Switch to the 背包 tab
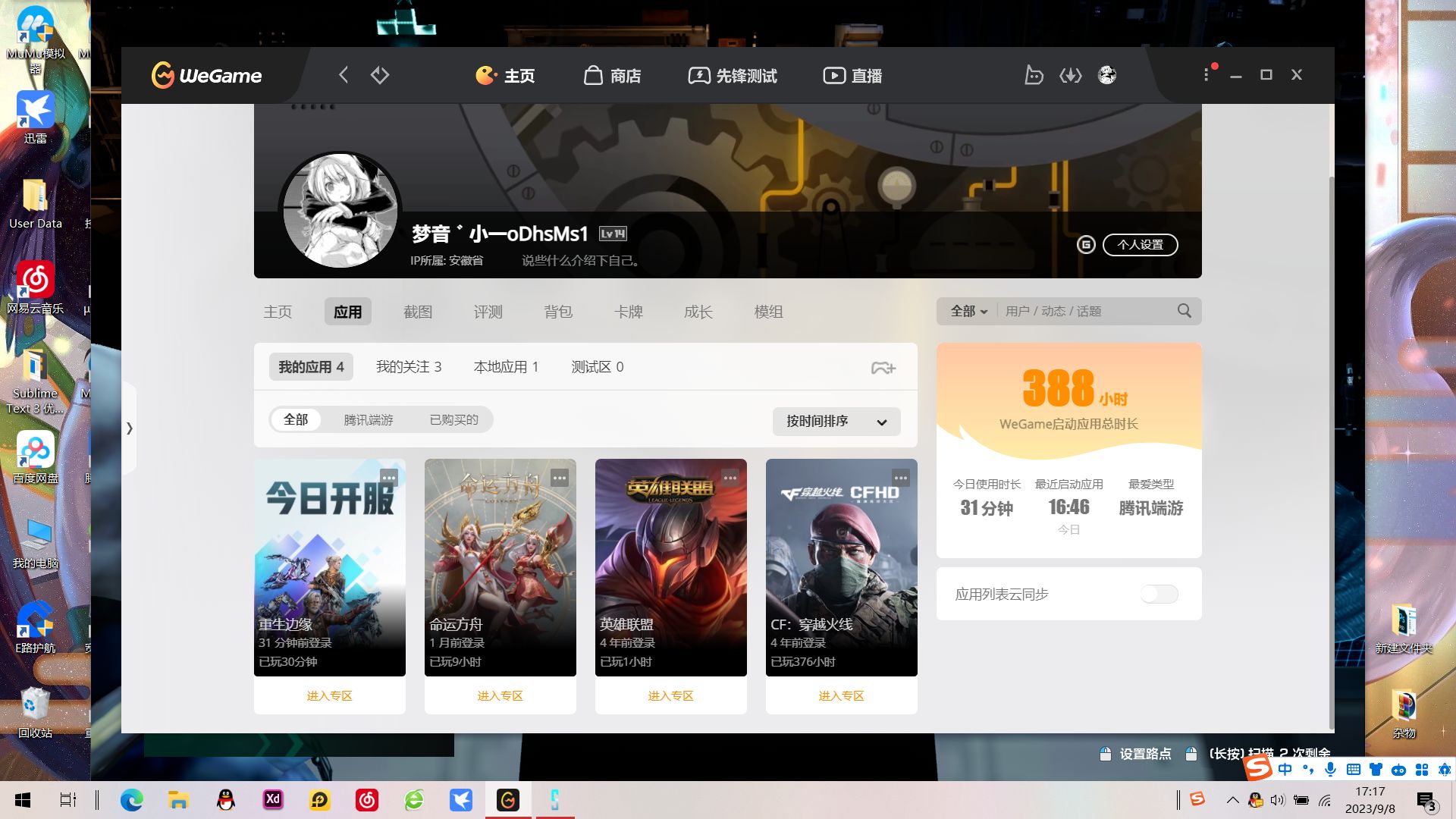 [x=558, y=312]
